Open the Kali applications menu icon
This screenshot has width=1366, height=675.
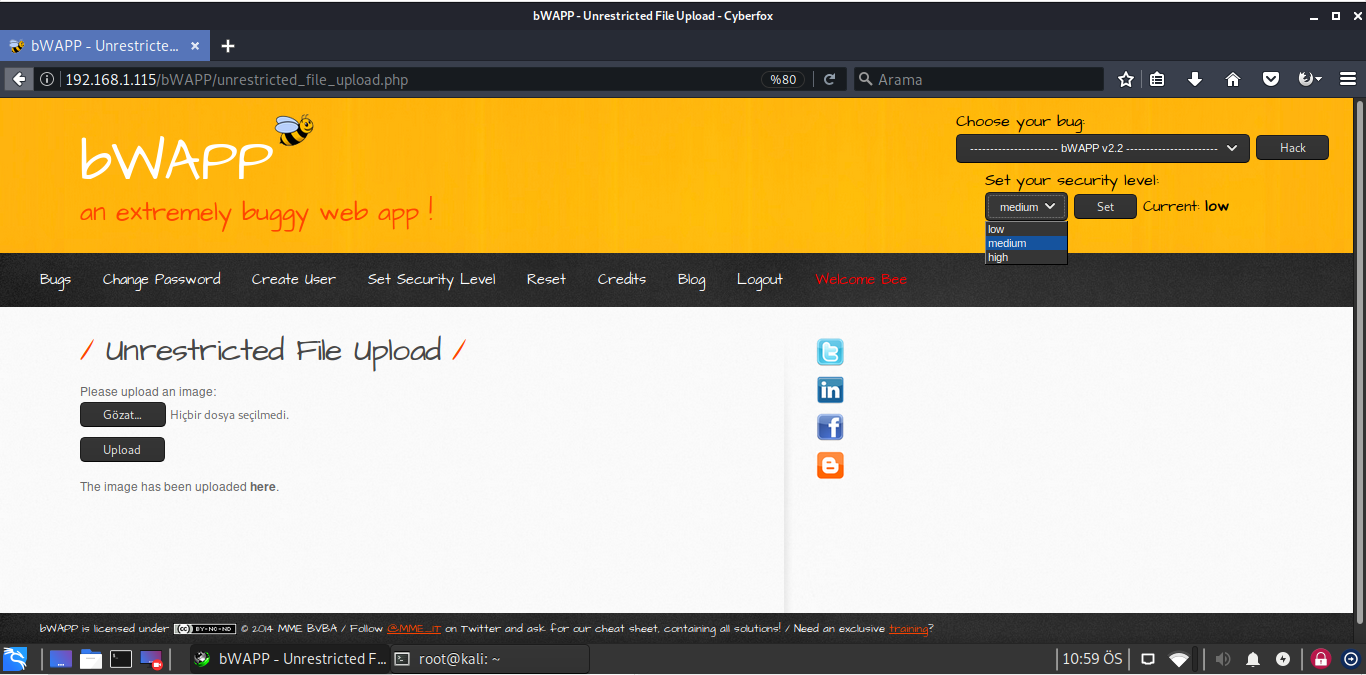tap(15, 658)
